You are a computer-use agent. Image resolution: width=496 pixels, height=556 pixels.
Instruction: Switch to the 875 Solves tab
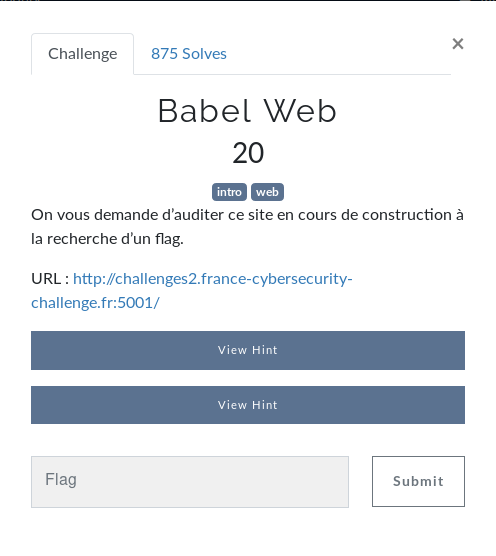(x=189, y=54)
